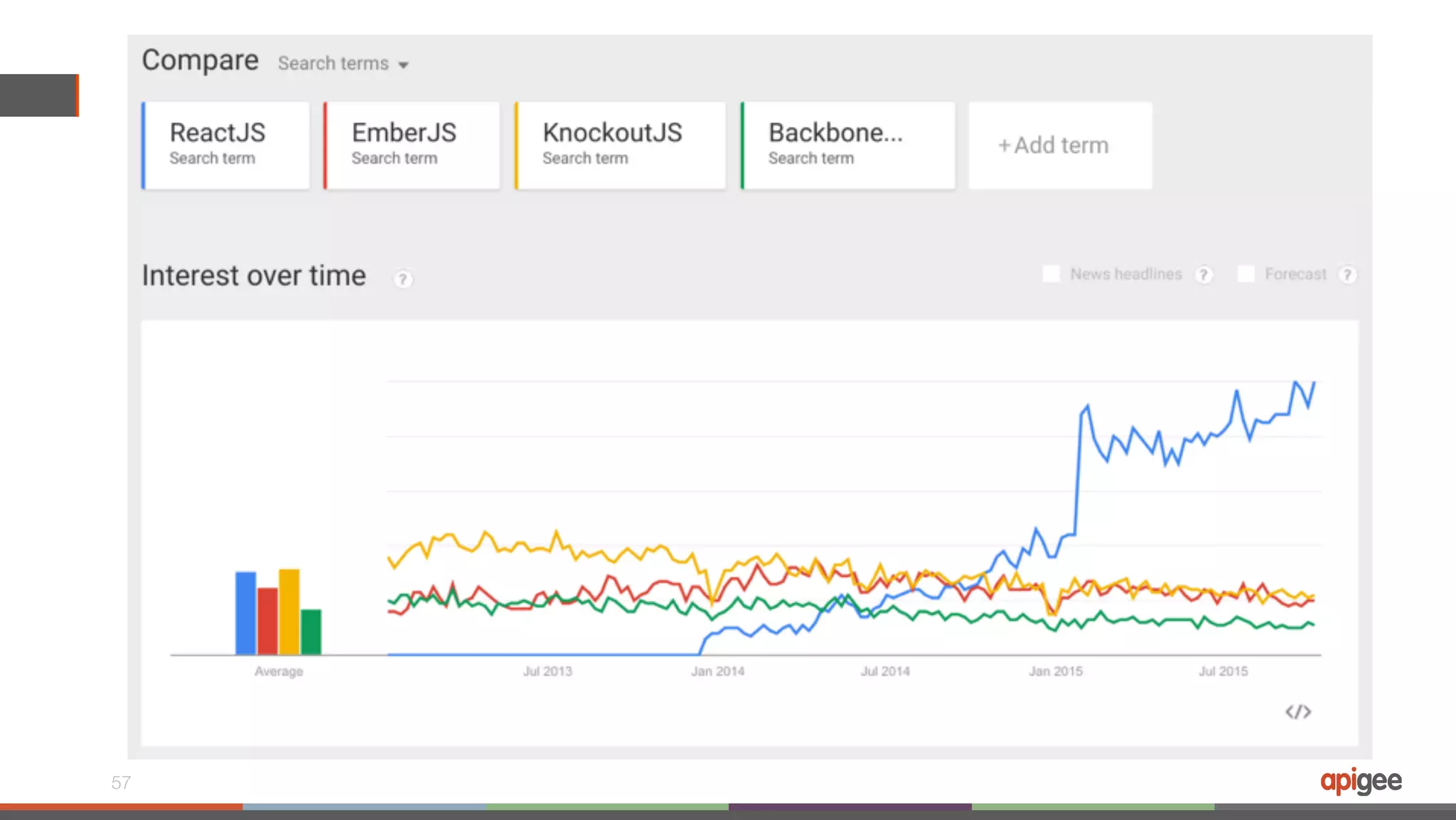The image size is (1456, 820).
Task: Select the Backbone... search term card
Action: [x=848, y=145]
